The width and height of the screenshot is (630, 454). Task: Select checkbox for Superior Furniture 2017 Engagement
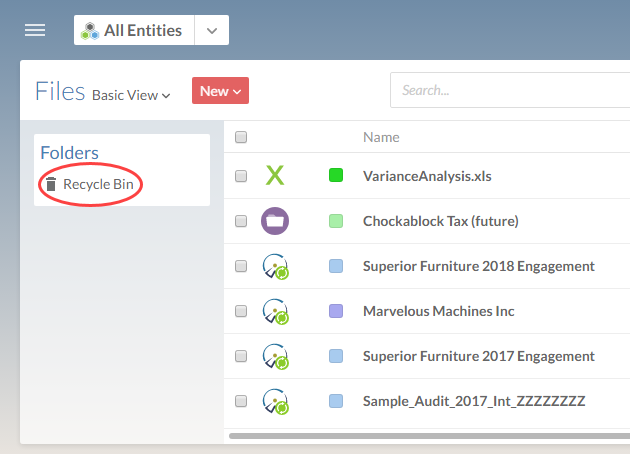coord(241,356)
